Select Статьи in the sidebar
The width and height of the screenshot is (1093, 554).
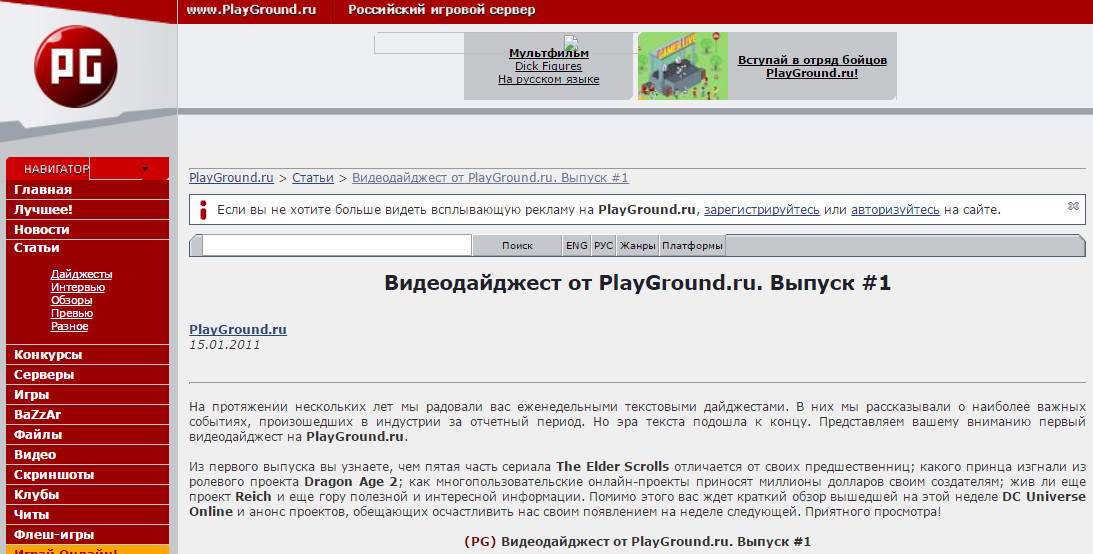[x=36, y=248]
